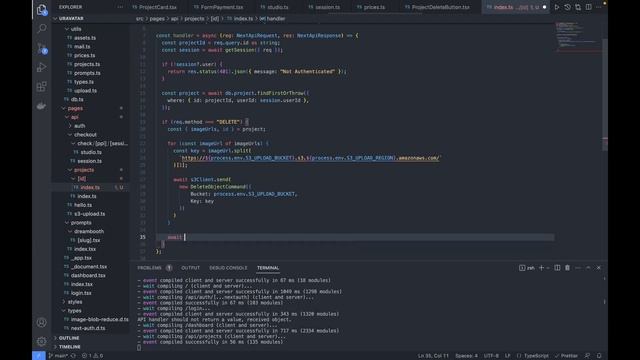Open next-auth.d.ts in explorer
This screenshot has height=360, width=640.
[x=88, y=328]
